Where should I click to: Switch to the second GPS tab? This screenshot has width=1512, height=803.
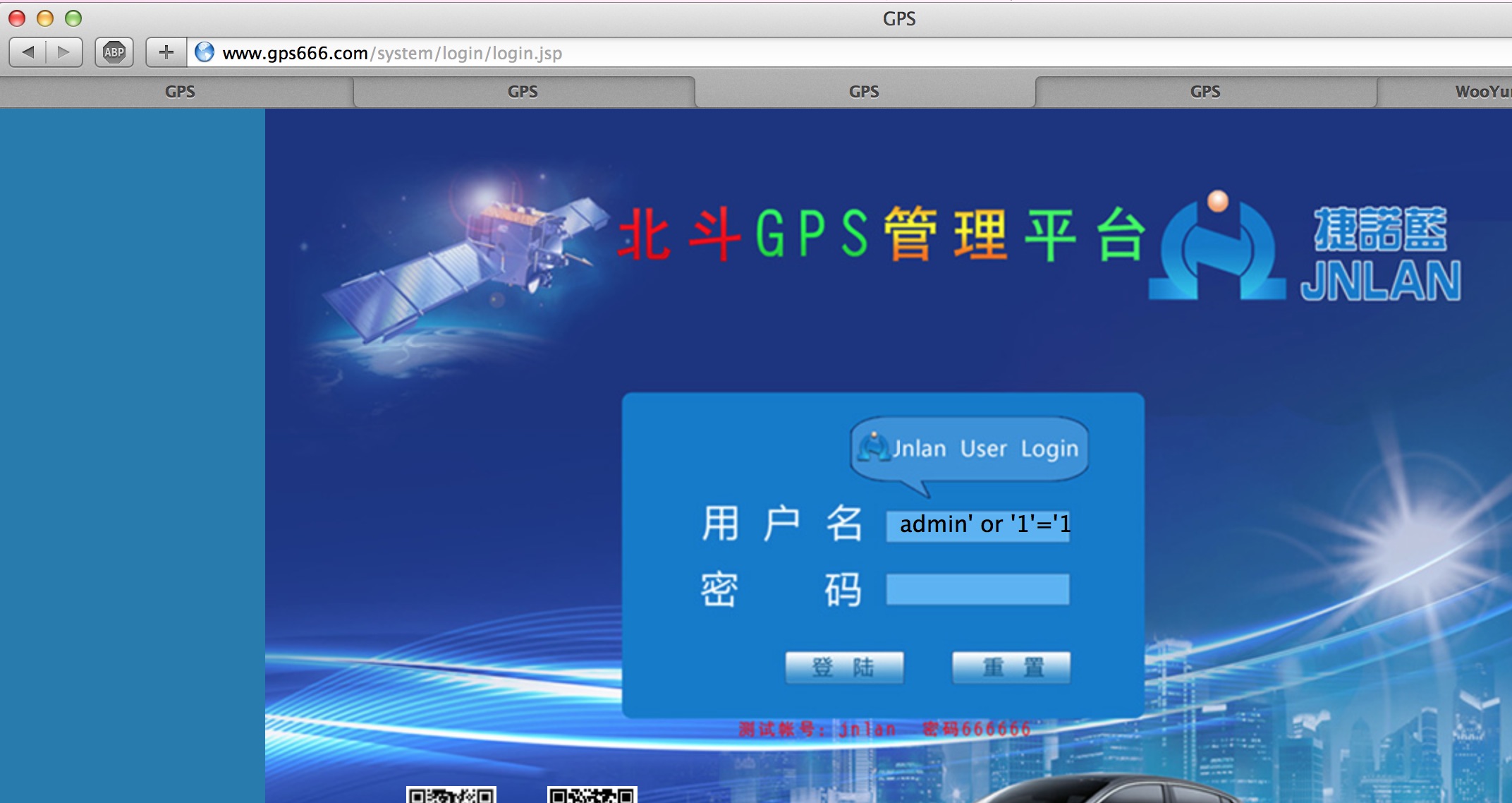[x=523, y=92]
